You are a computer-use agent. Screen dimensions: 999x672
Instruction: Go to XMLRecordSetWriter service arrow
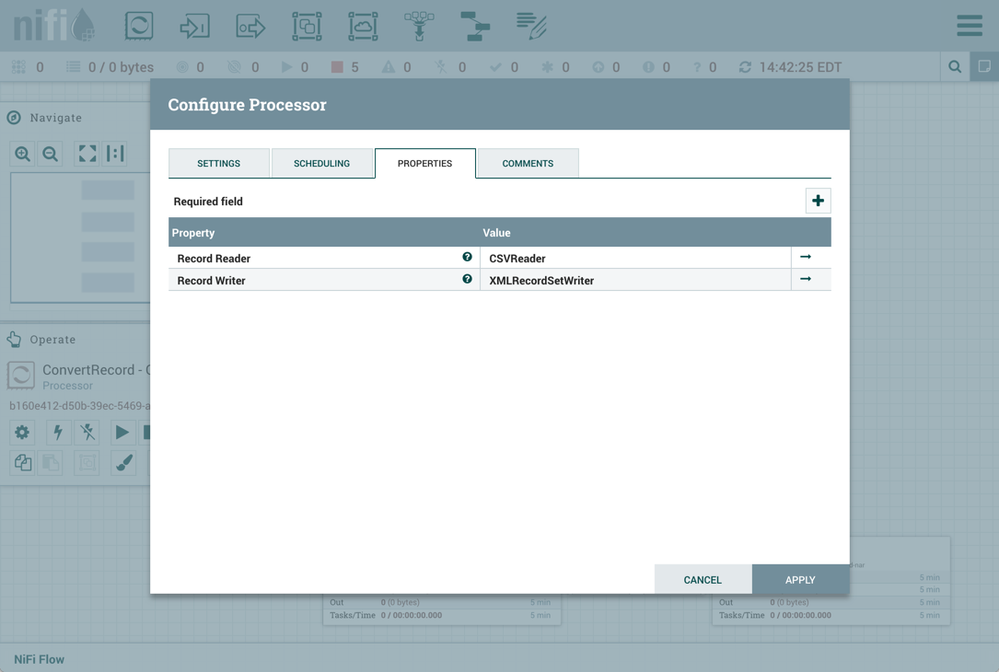coord(805,280)
